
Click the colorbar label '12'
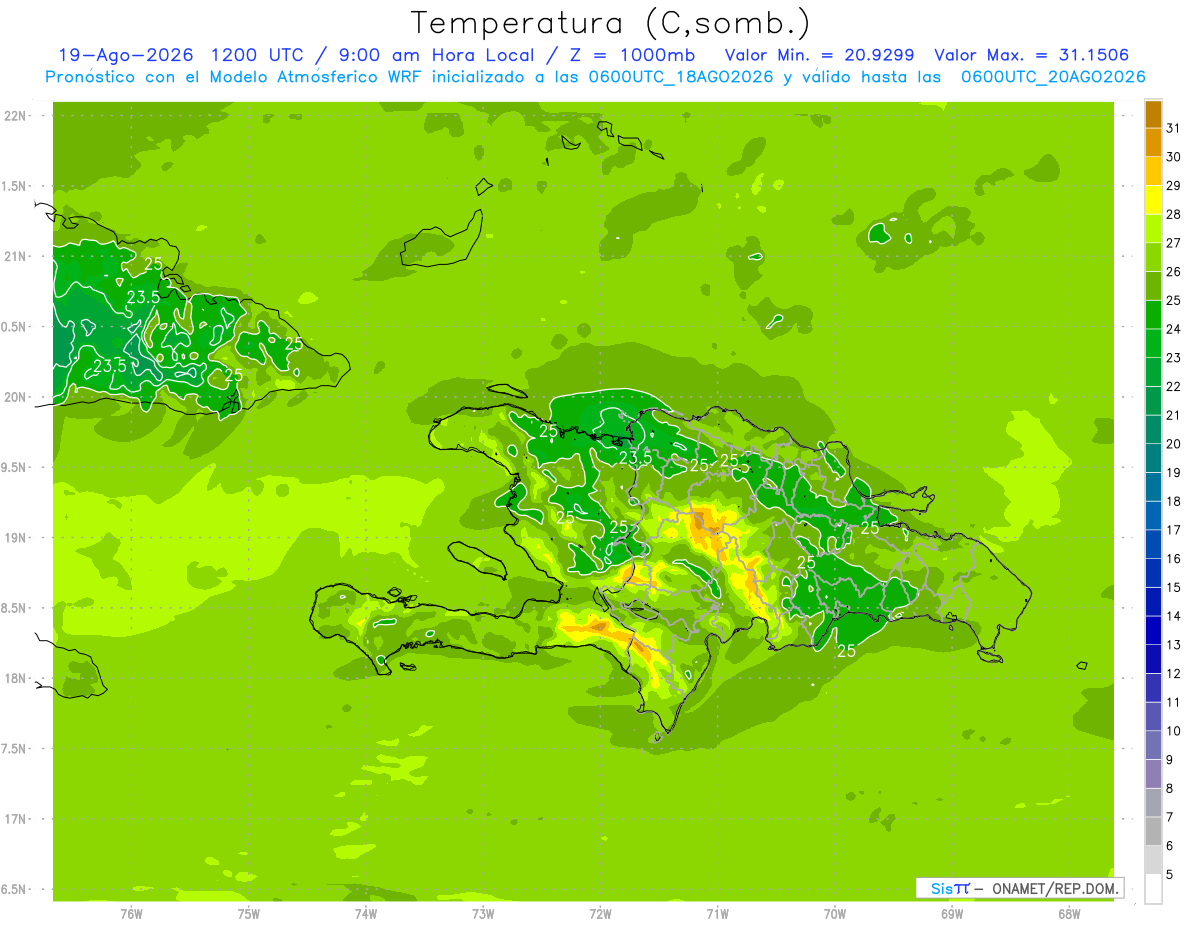tap(1174, 674)
